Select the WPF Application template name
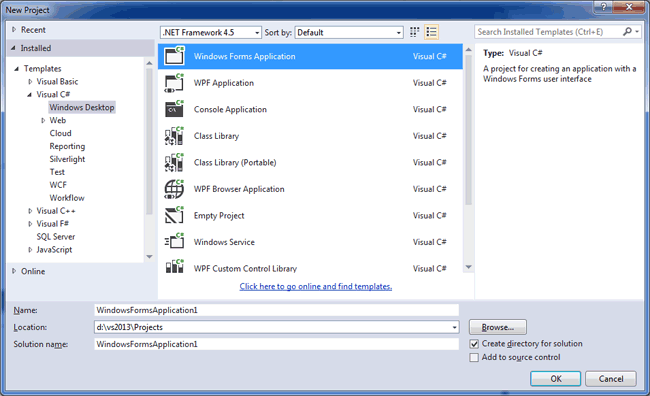Screen dimensions: 650x396 point(223,83)
